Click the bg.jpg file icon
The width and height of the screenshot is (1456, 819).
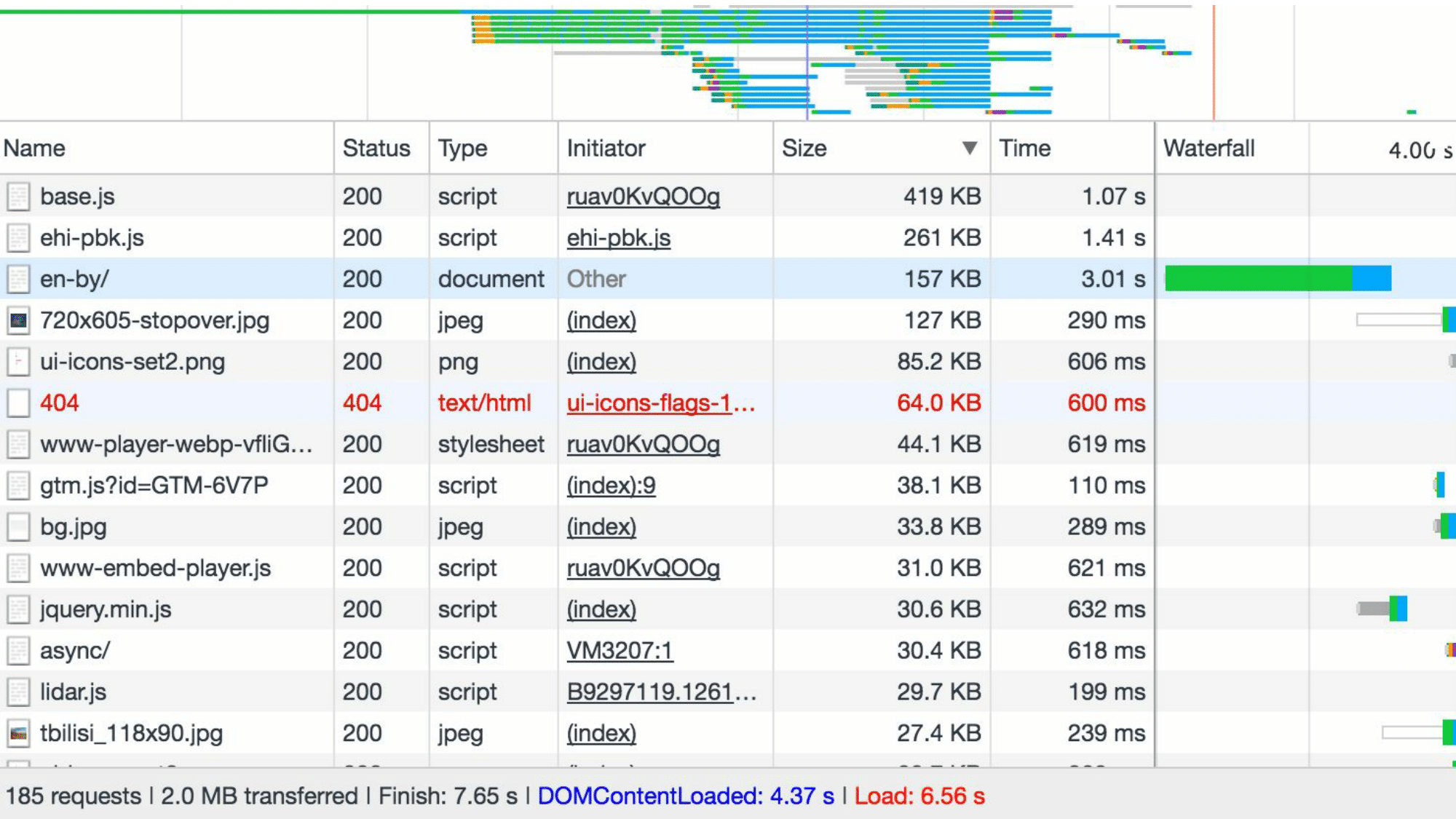coord(18,527)
